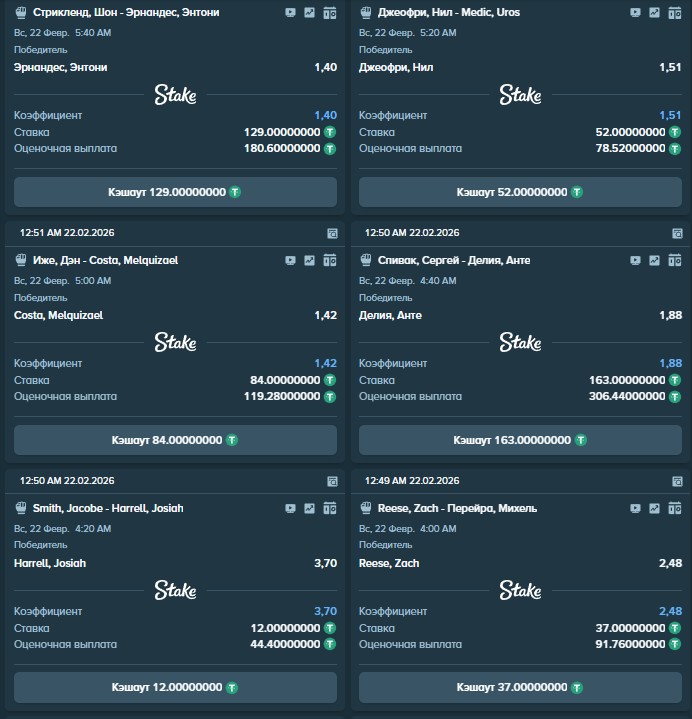692x719 pixels.
Task: Open scoreboard icon for Стрикленд - Эрнандес bet
Action: coord(330,13)
